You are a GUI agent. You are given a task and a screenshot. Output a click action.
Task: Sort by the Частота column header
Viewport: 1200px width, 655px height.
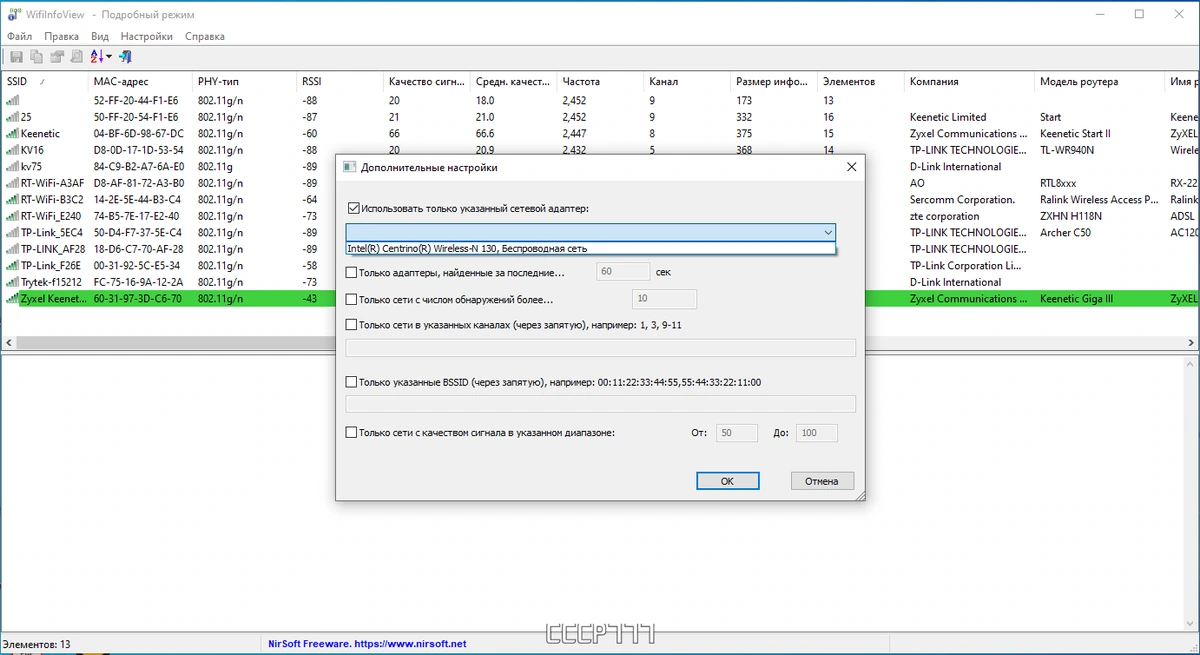[x=600, y=82]
